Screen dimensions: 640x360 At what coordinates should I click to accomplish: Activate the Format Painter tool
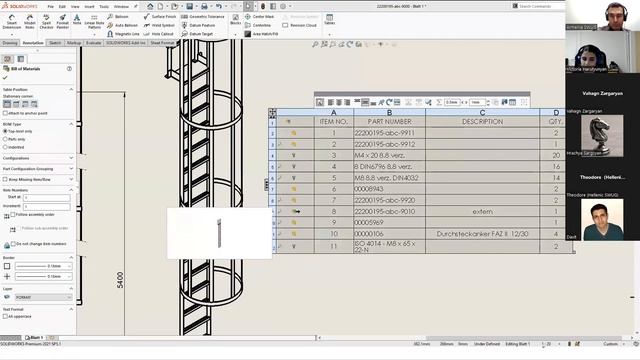pos(62,21)
